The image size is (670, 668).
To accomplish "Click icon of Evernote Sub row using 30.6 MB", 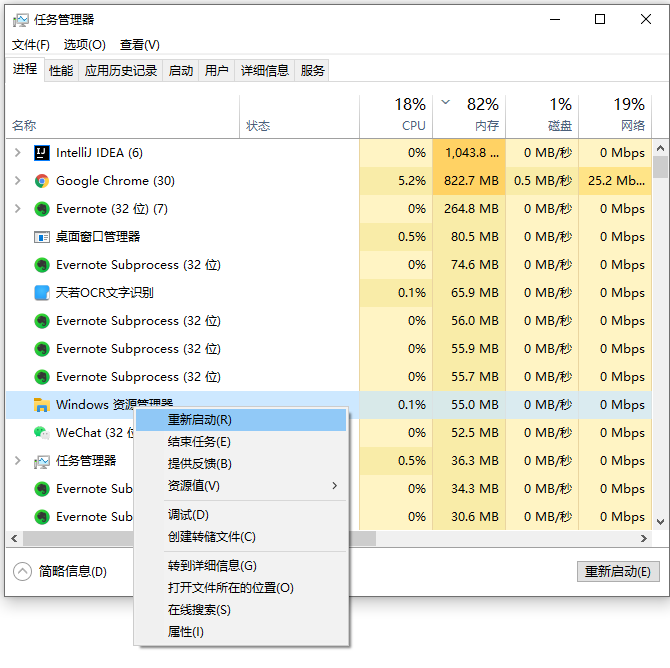I will 41,517.
